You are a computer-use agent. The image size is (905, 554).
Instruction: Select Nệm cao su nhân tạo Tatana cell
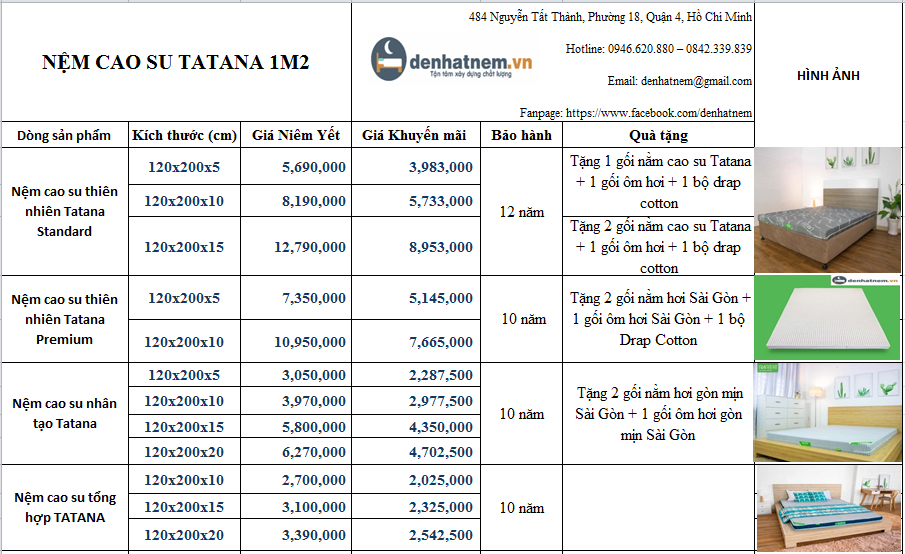click(x=65, y=413)
